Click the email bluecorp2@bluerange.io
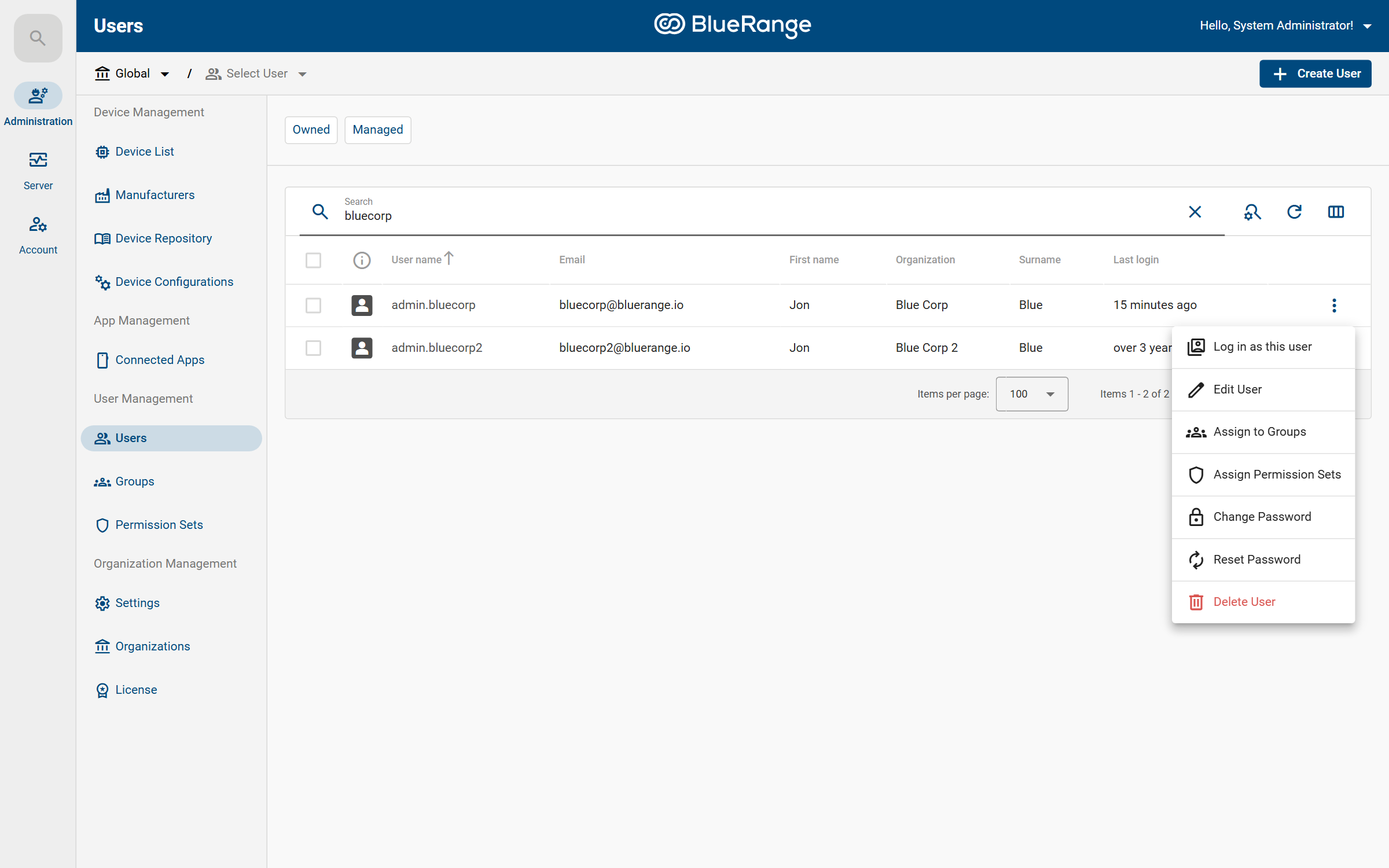This screenshot has width=1389, height=868. [624, 348]
